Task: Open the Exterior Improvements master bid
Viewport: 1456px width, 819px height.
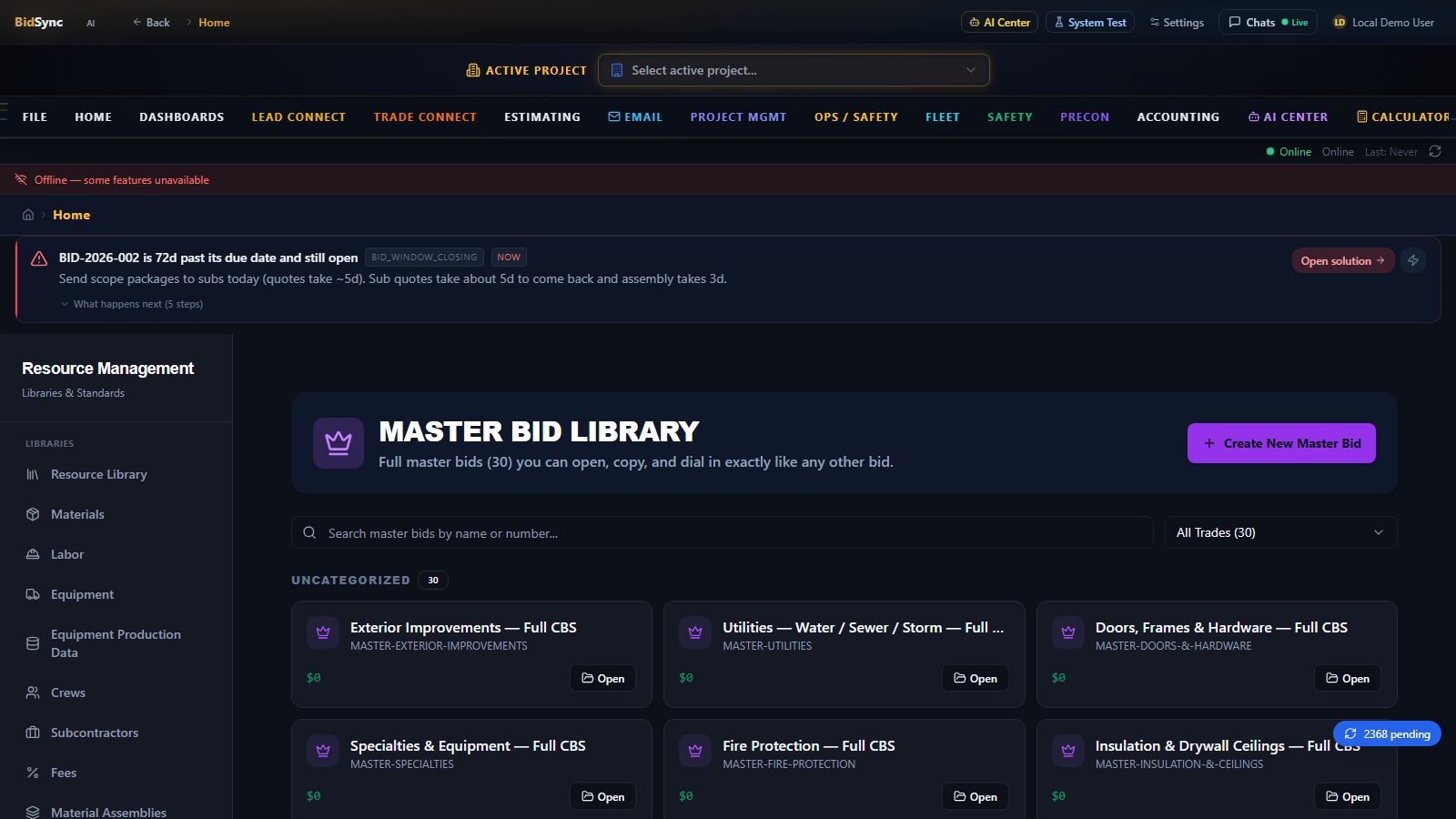Action: coord(602,678)
